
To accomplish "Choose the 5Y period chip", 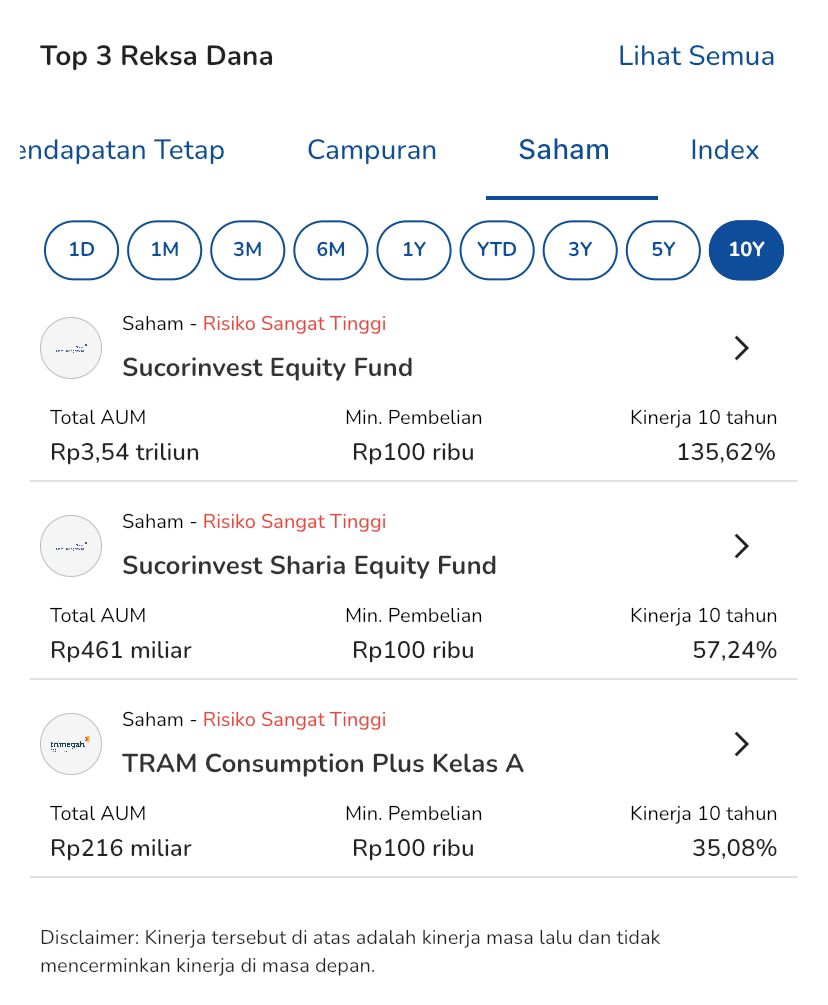I will (x=663, y=249).
